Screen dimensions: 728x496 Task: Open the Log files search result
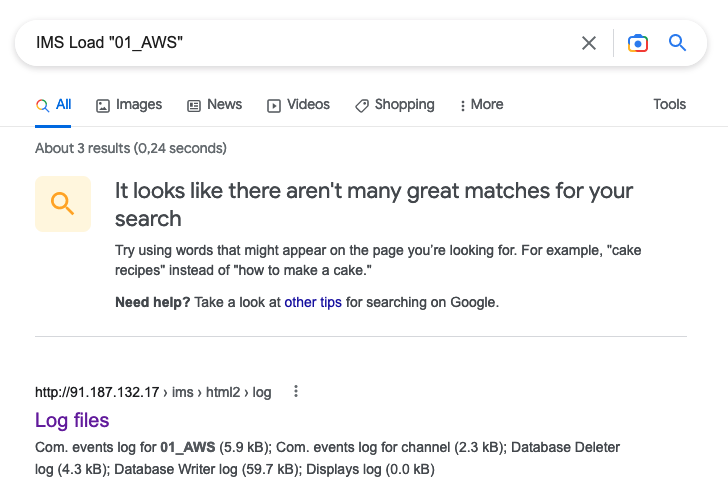72,420
